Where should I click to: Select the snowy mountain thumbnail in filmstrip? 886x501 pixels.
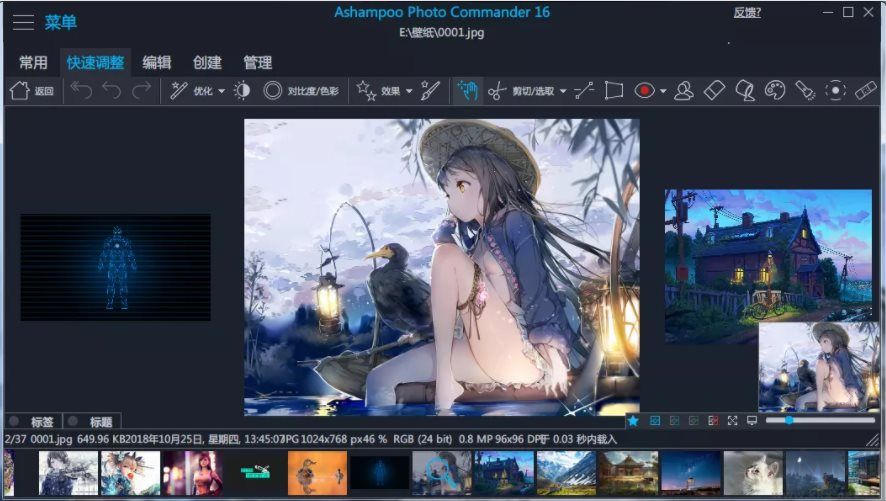click(566, 473)
